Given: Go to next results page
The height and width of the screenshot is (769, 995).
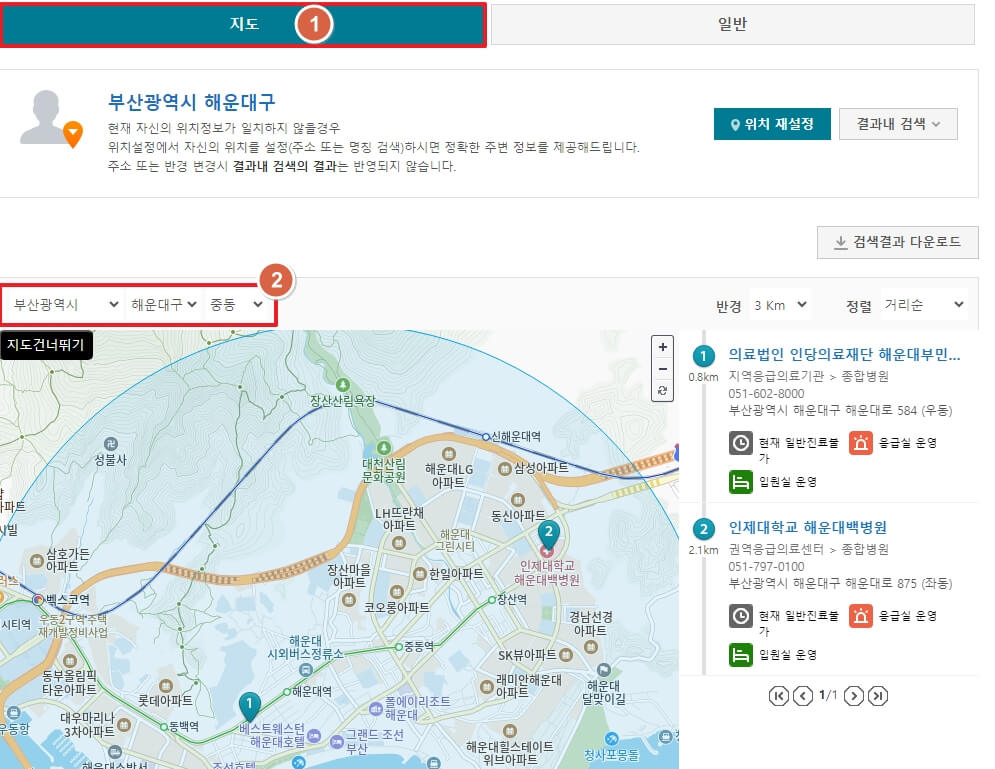Looking at the screenshot, I should (854, 696).
